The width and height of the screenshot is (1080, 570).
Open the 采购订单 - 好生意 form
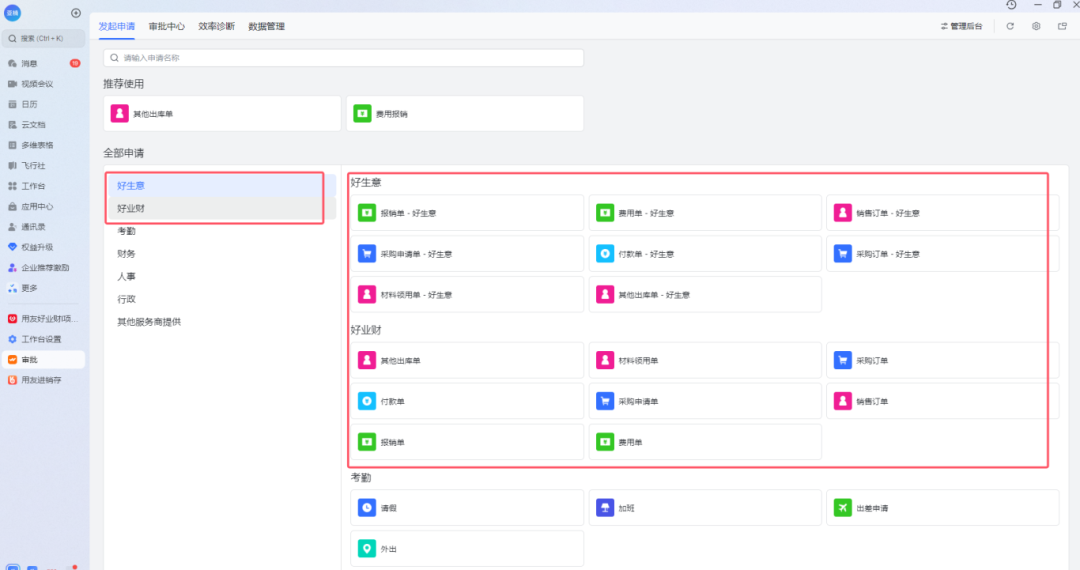click(942, 254)
